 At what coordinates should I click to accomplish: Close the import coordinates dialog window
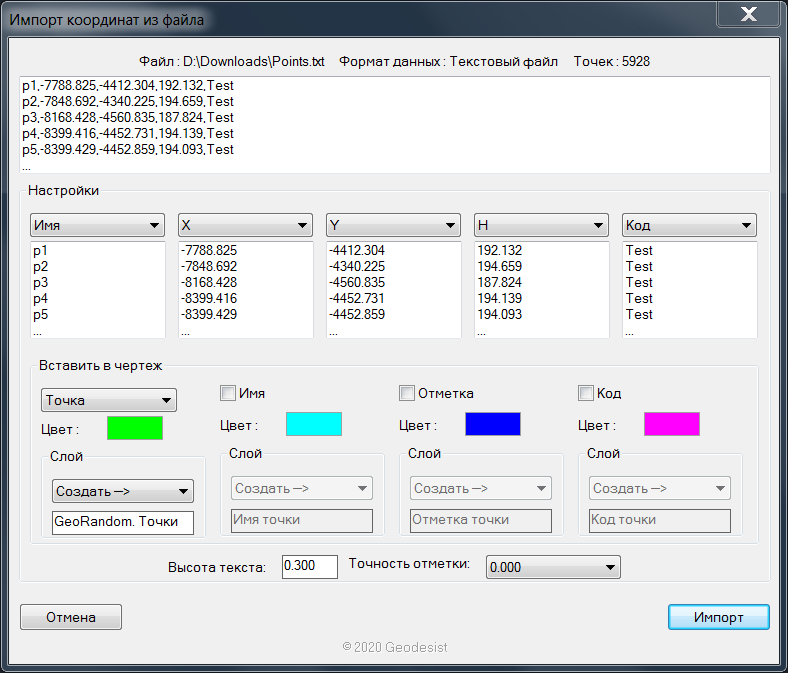point(746,15)
